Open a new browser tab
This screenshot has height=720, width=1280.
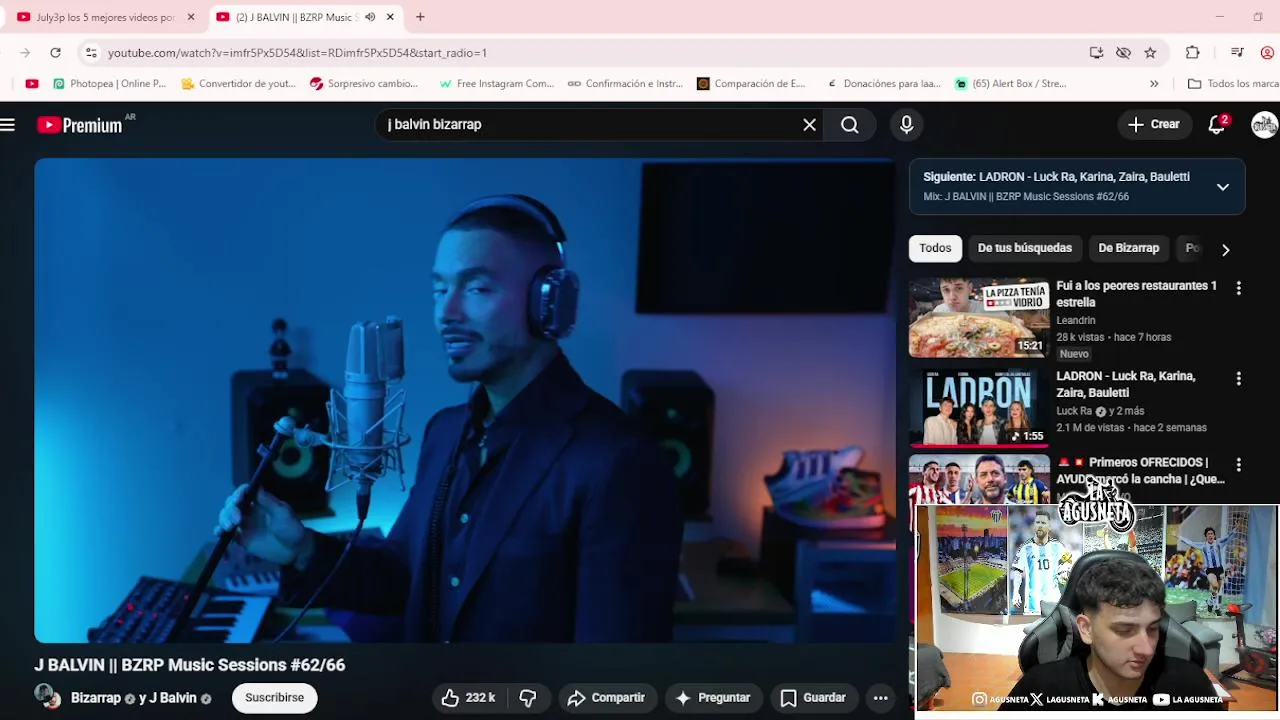pos(420,17)
